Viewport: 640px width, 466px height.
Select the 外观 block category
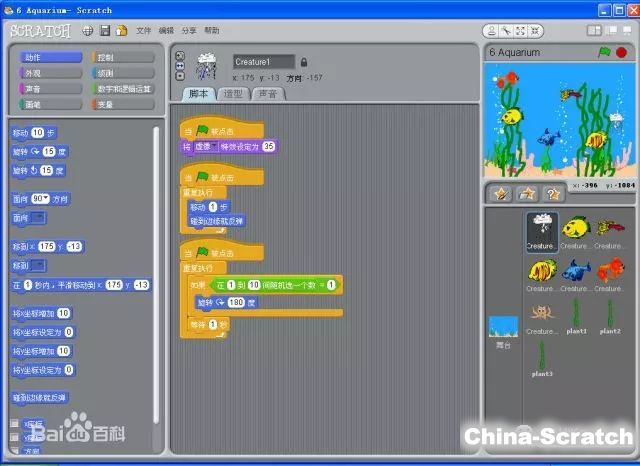48,73
